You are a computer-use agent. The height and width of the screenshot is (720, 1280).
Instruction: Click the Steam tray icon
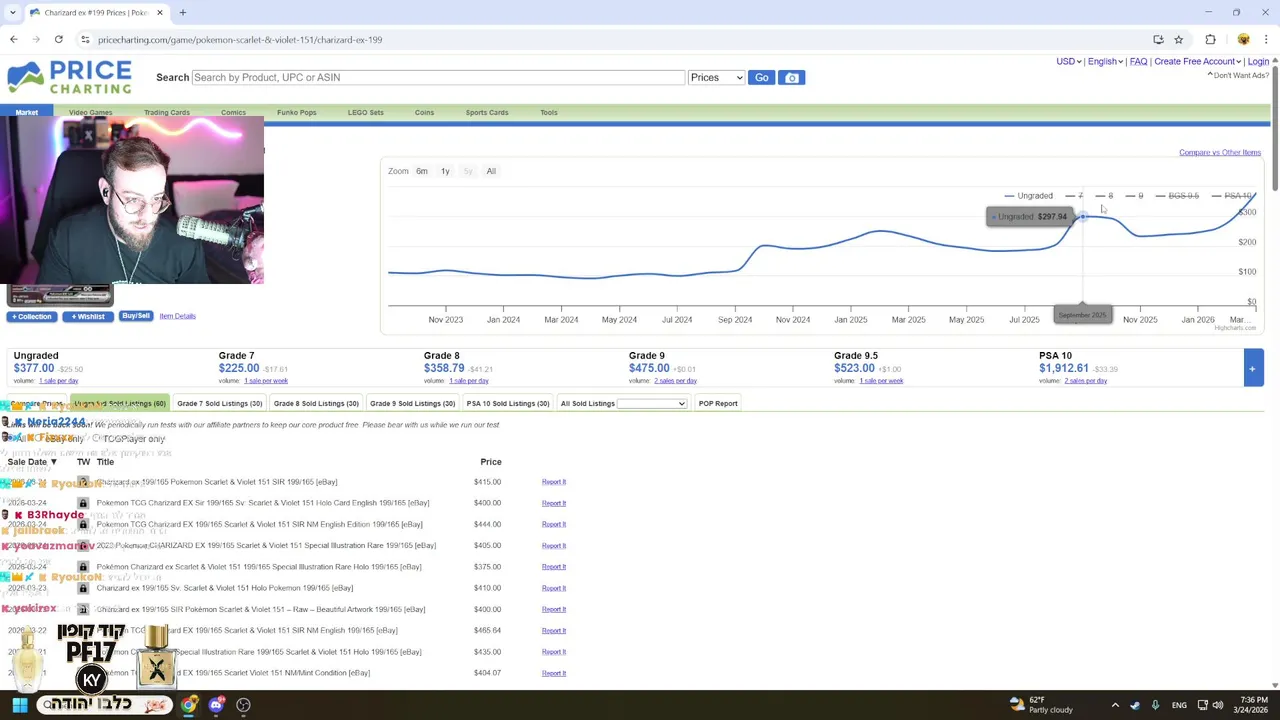coord(1134,705)
